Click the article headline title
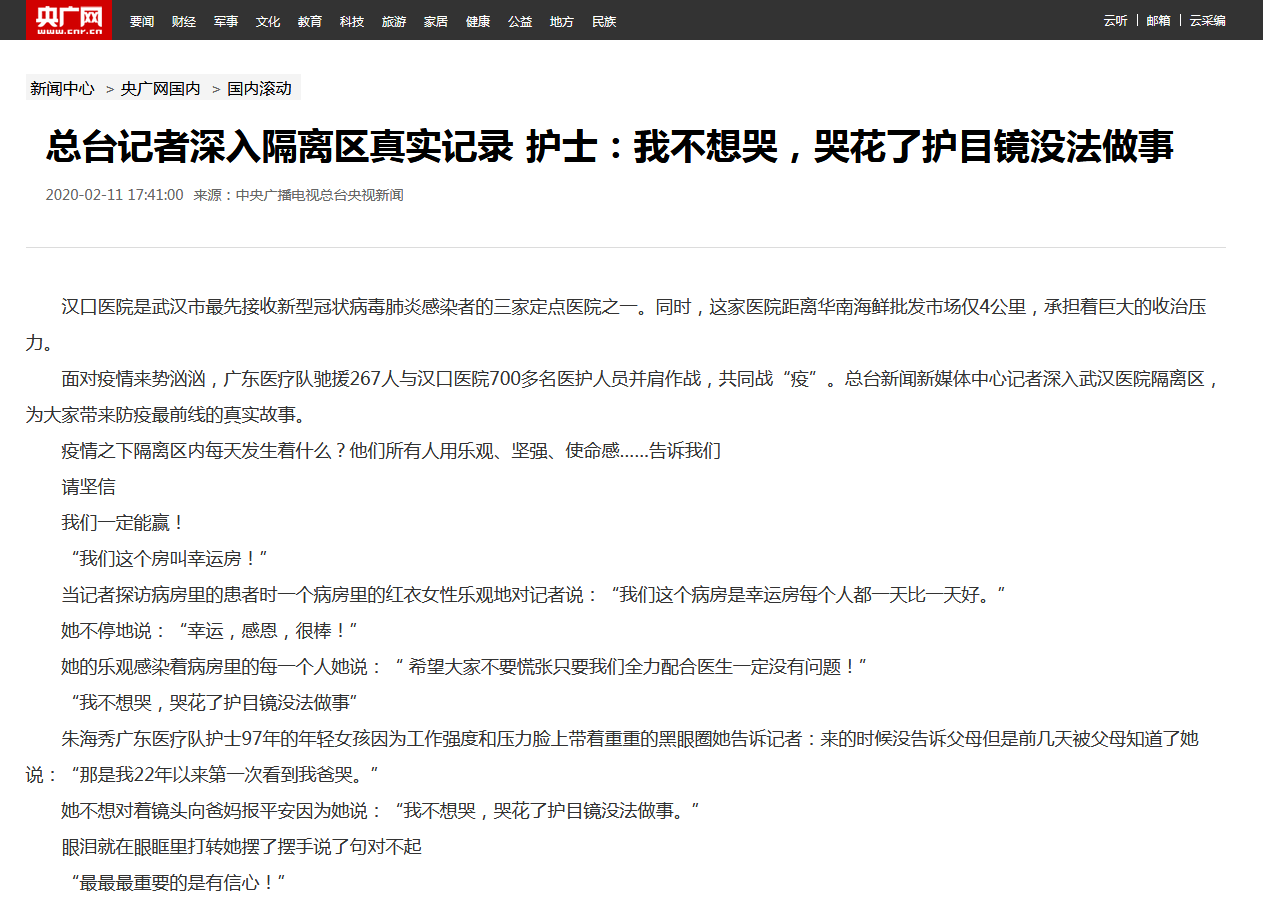This screenshot has height=901, width=1263. tap(609, 147)
